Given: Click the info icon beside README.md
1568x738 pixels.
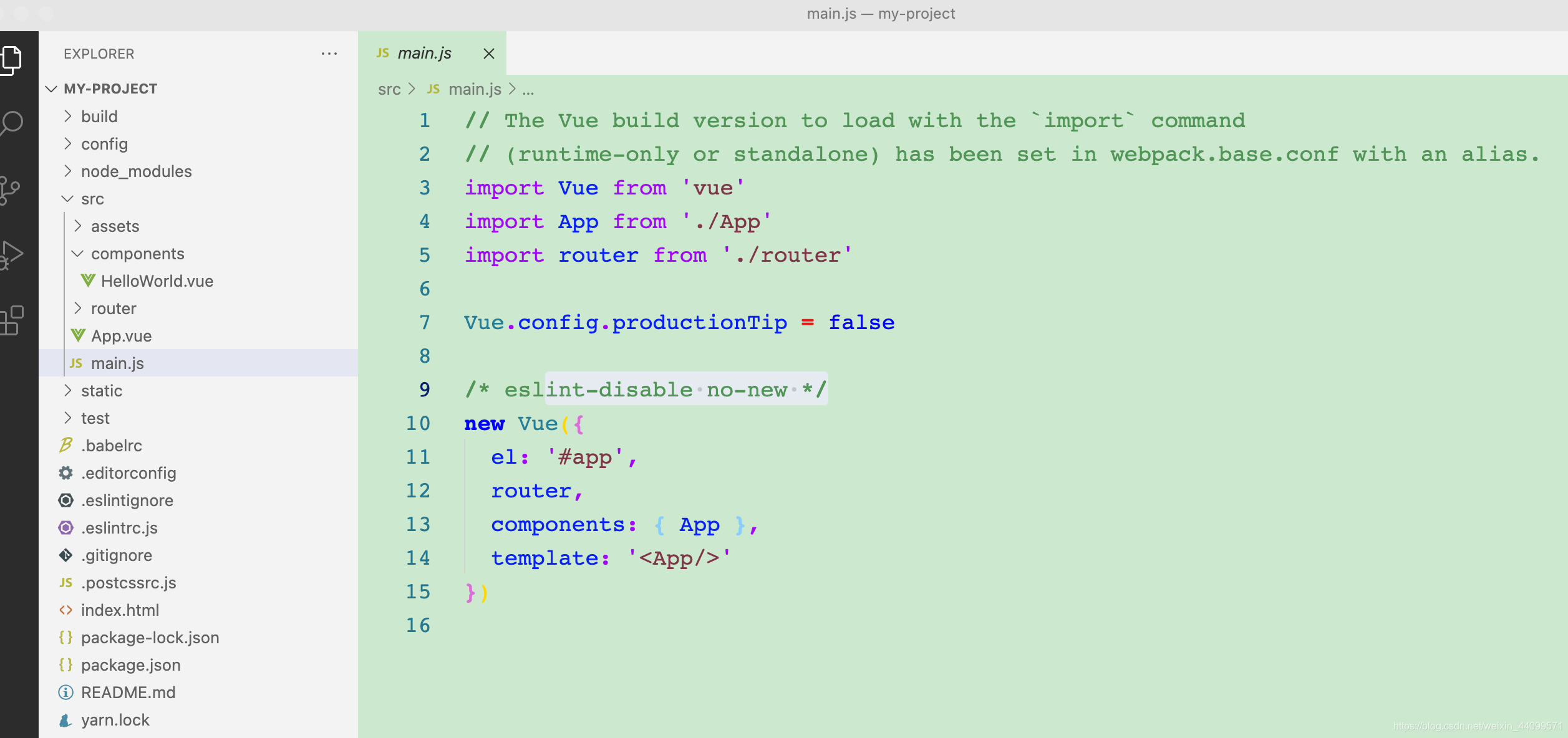Looking at the screenshot, I should pyautogui.click(x=65, y=692).
